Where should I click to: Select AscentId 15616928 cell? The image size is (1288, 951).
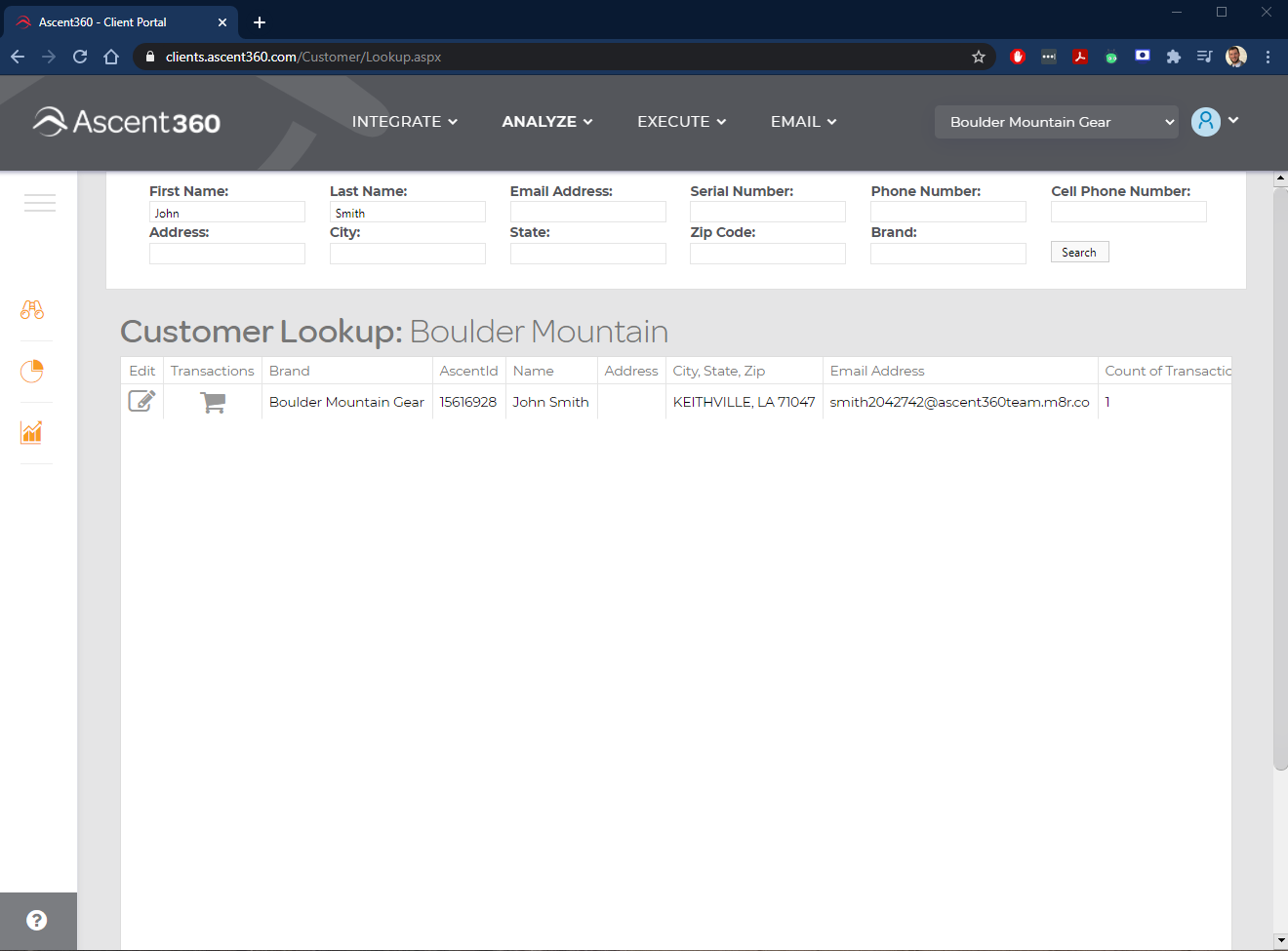(x=468, y=402)
